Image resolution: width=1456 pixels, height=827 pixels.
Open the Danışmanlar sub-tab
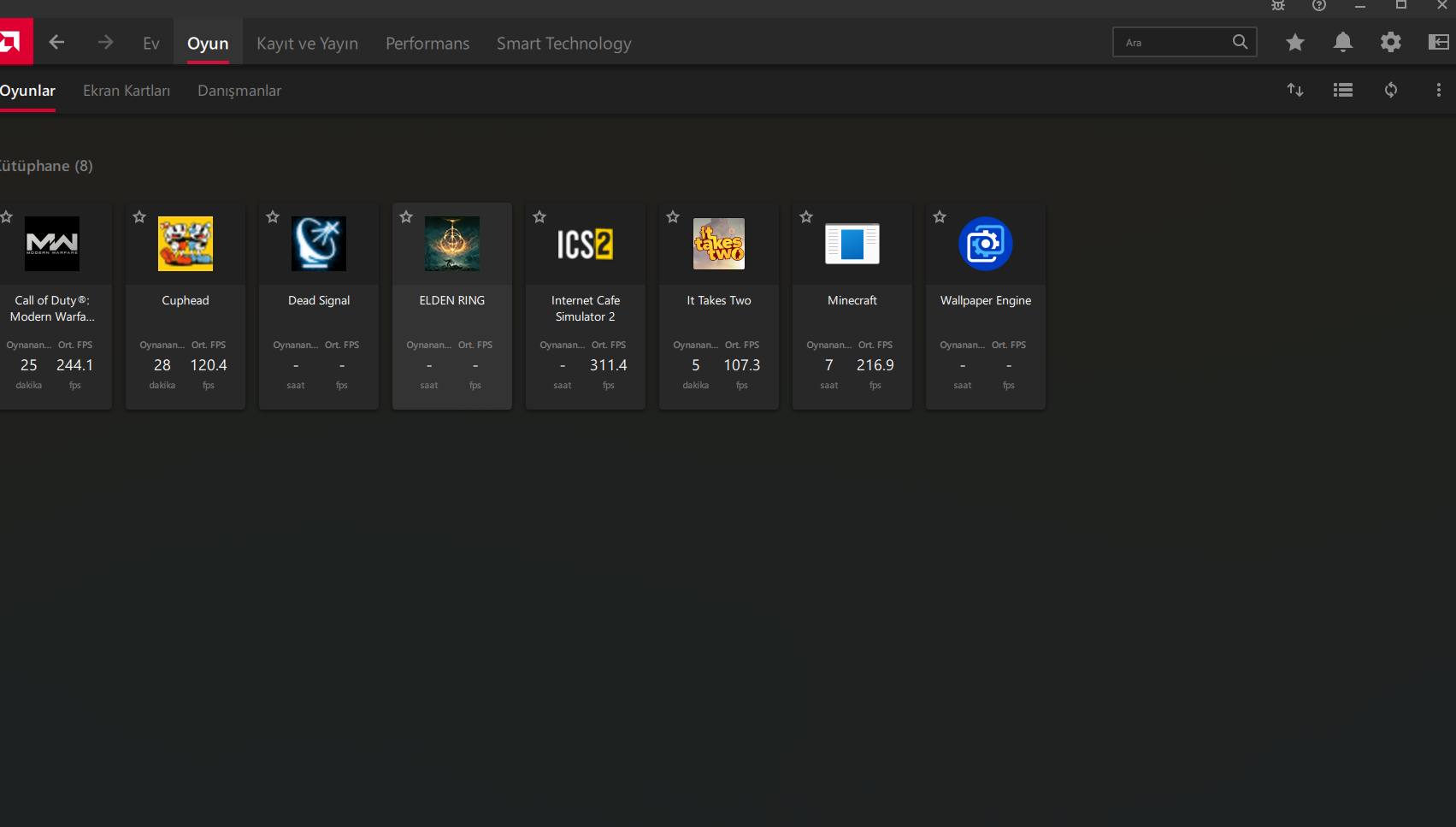pyautogui.click(x=239, y=91)
